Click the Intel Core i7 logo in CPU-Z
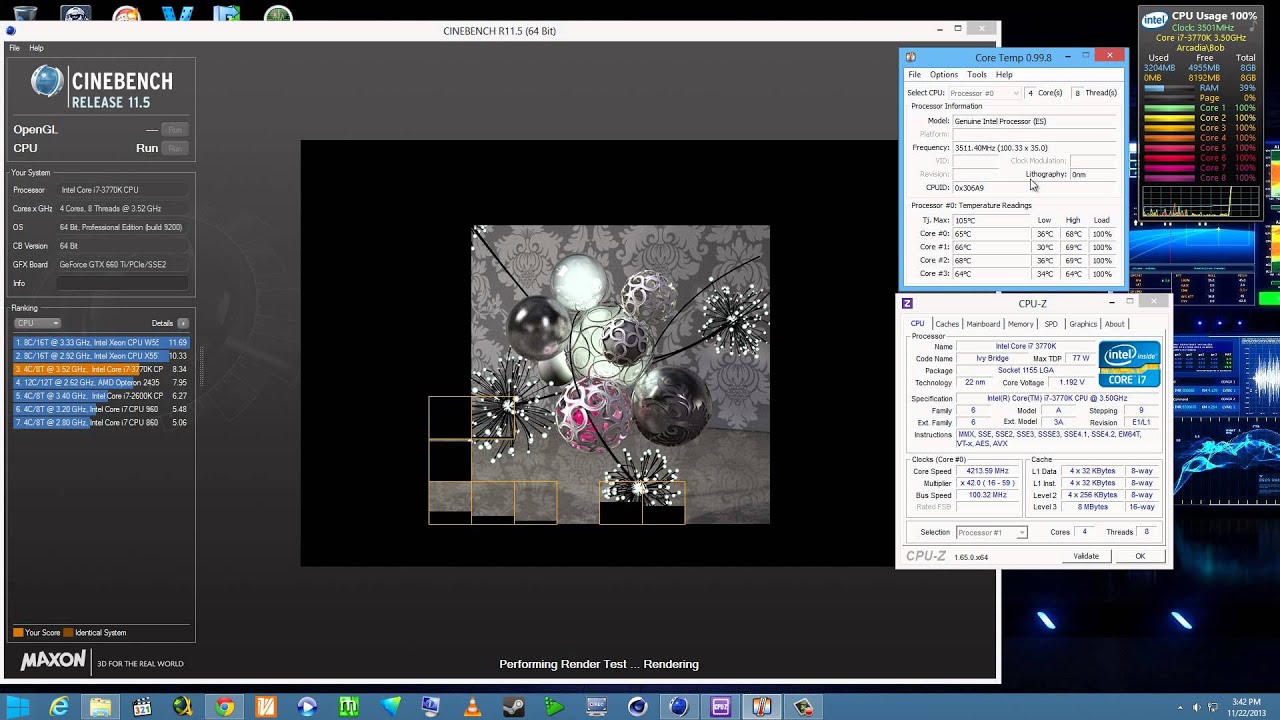Viewport: 1280px width, 720px height. [1130, 364]
